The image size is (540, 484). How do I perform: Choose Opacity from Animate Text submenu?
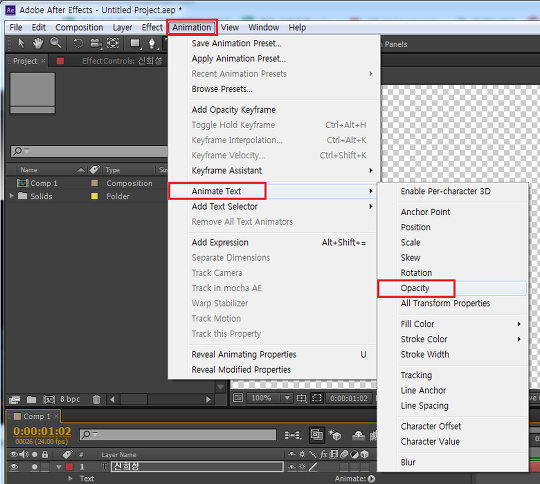pyautogui.click(x=452, y=288)
